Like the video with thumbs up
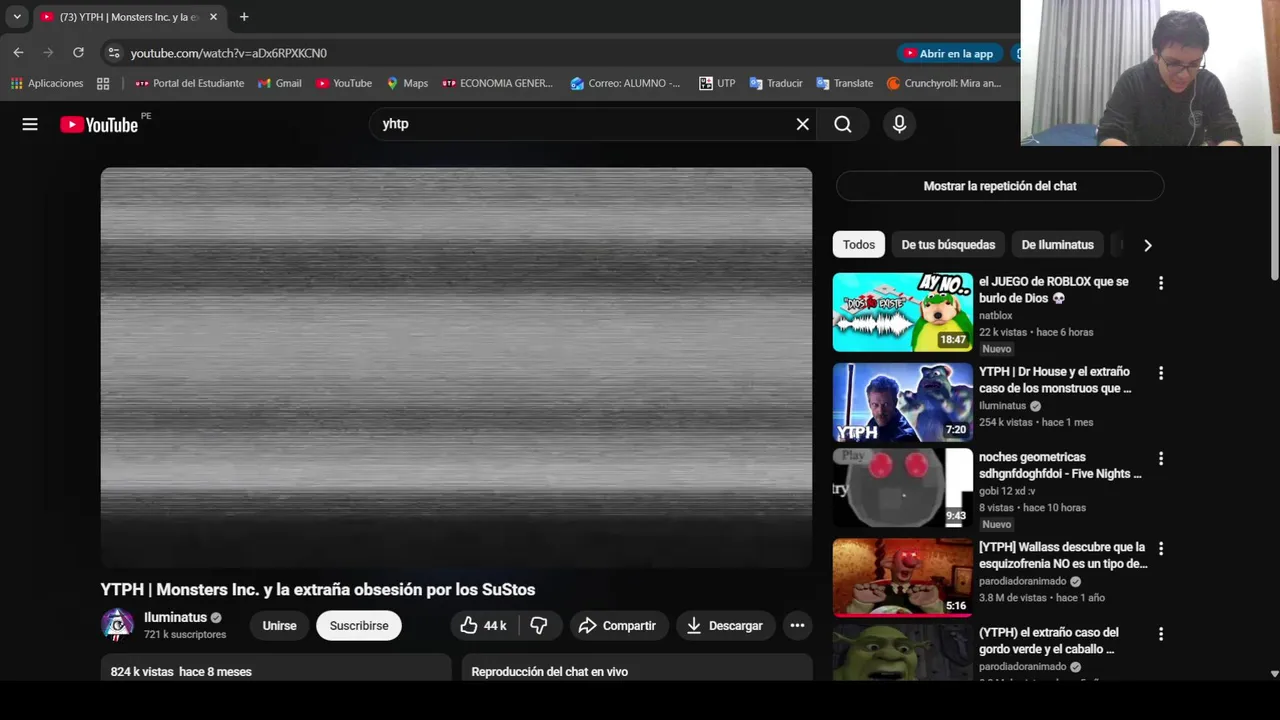The image size is (1280, 720). [483, 626]
